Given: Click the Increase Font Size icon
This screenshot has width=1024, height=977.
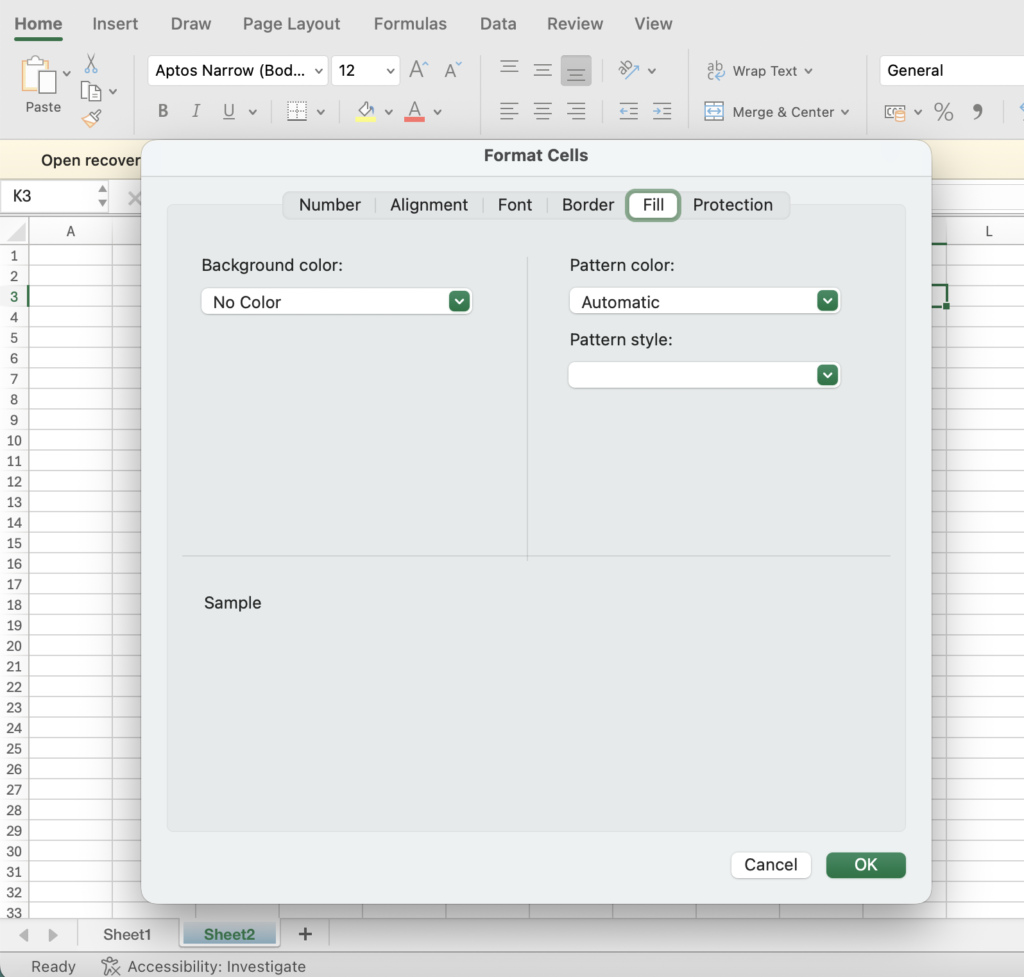Looking at the screenshot, I should (417, 70).
